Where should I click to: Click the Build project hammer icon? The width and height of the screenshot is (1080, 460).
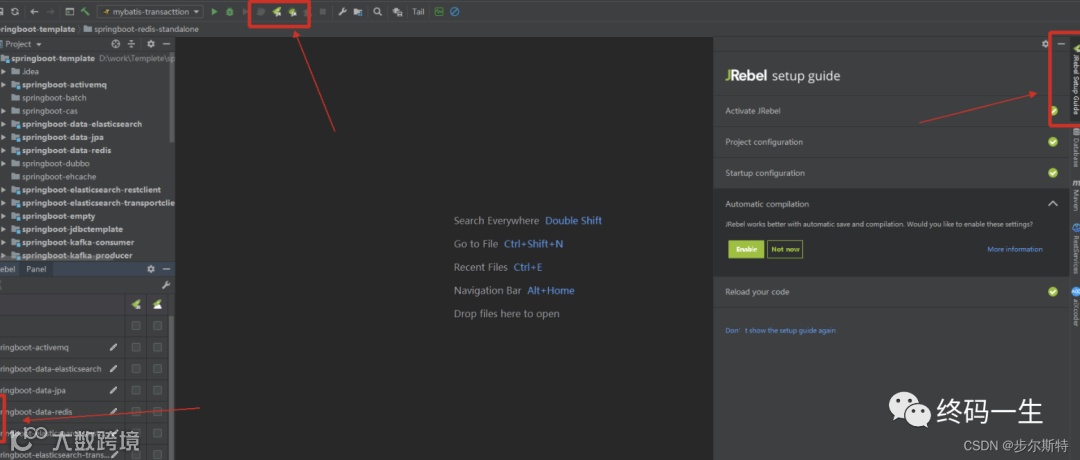(85, 12)
